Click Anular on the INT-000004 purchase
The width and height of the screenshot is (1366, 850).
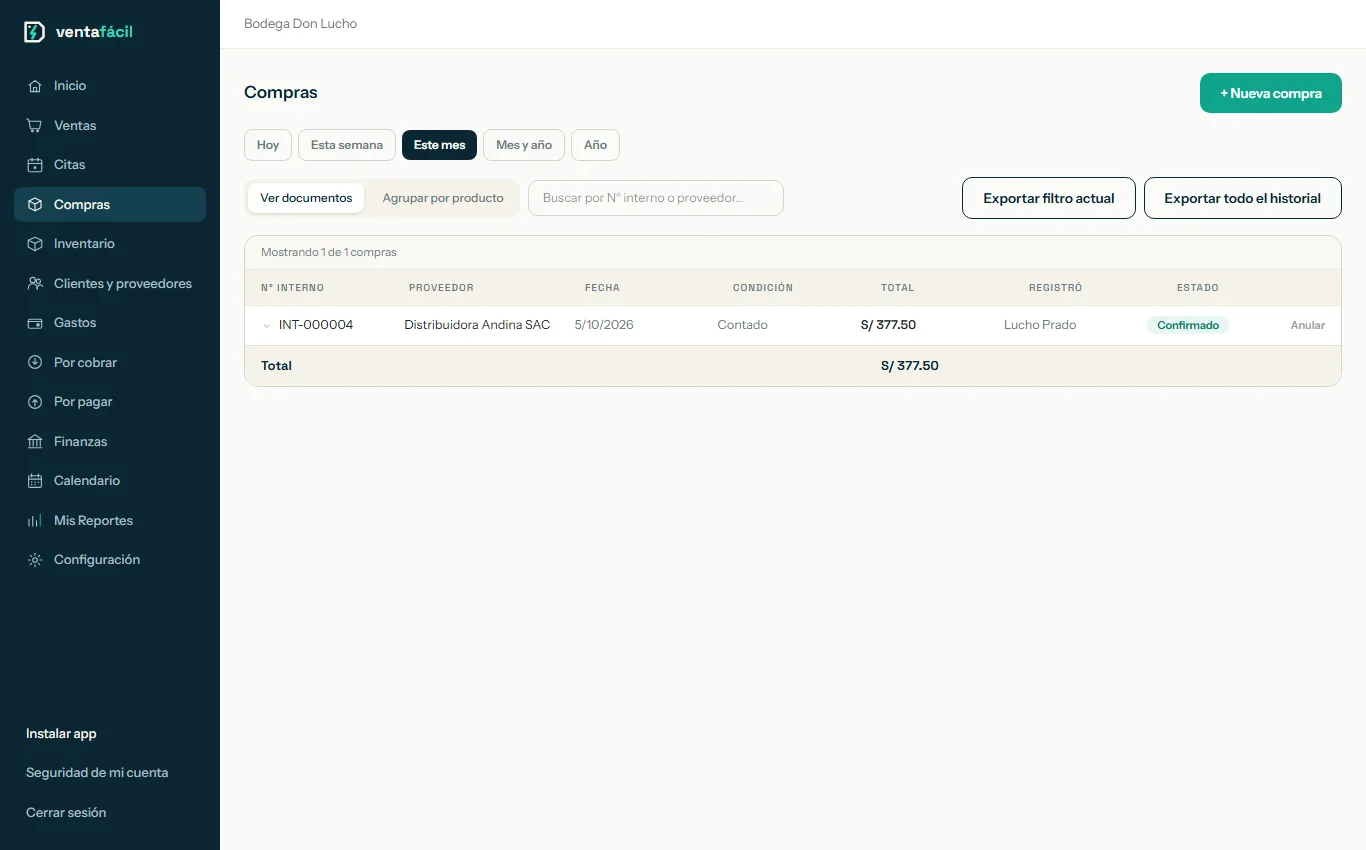click(1308, 325)
